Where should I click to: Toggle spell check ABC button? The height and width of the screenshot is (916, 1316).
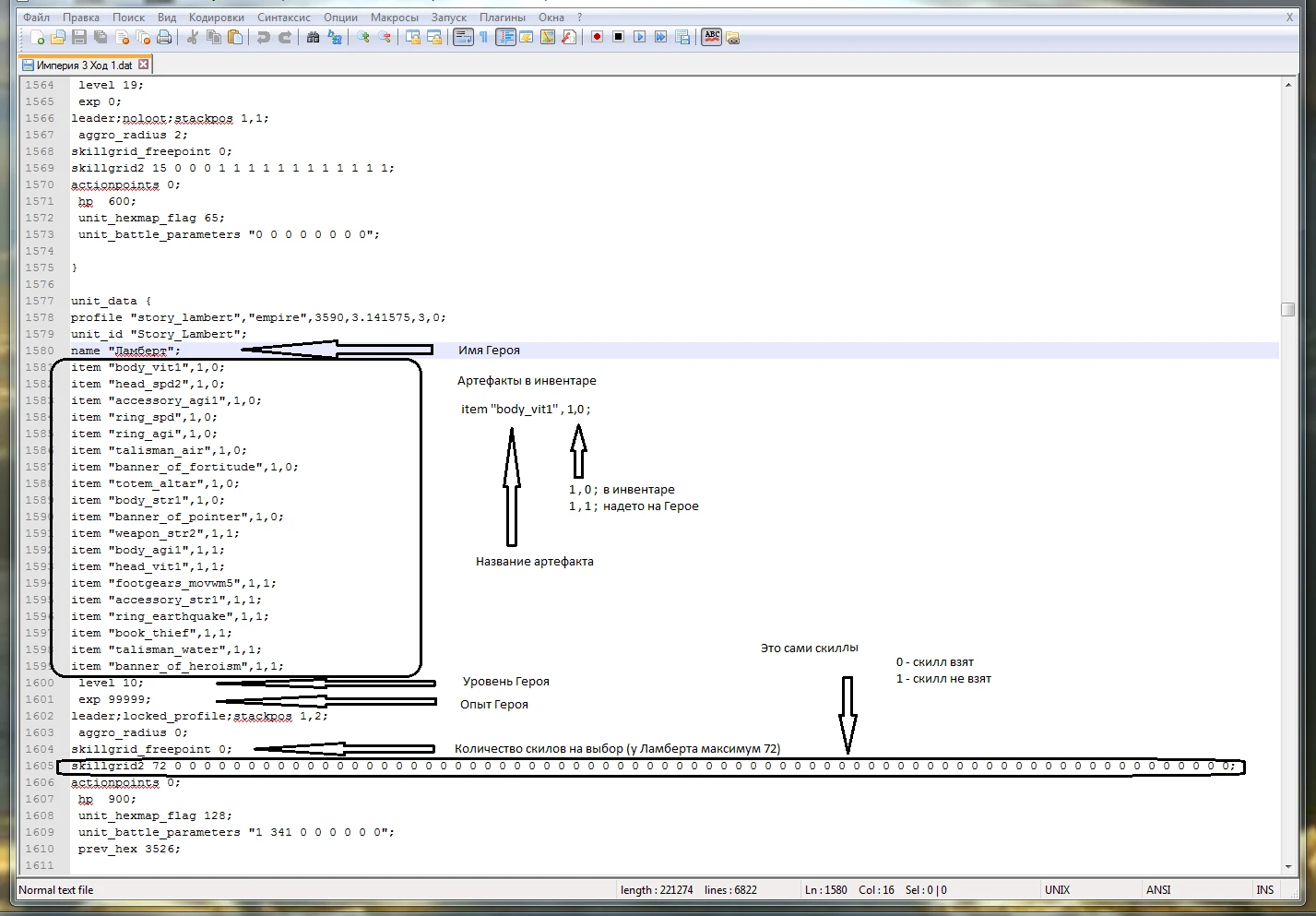[x=711, y=38]
